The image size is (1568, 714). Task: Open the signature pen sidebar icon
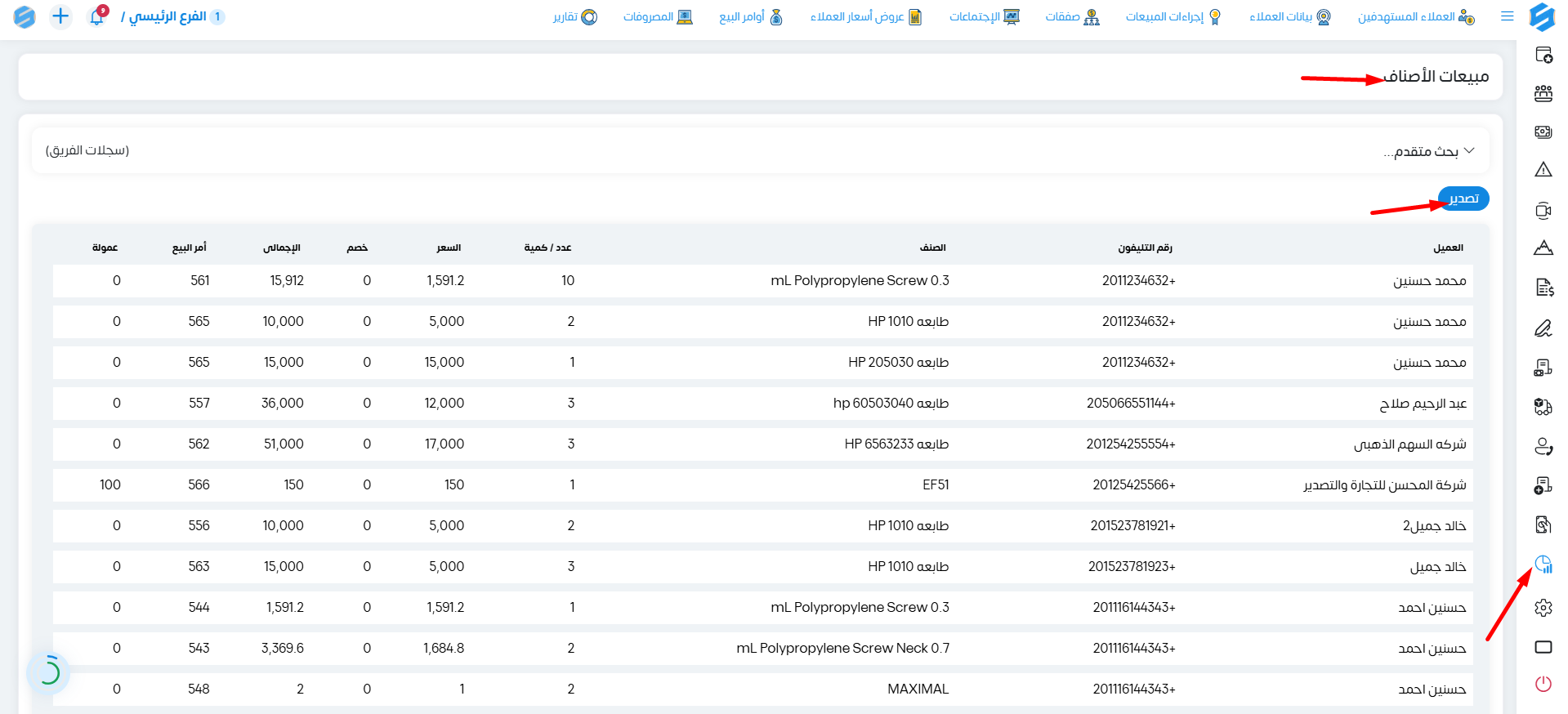pos(1543,328)
